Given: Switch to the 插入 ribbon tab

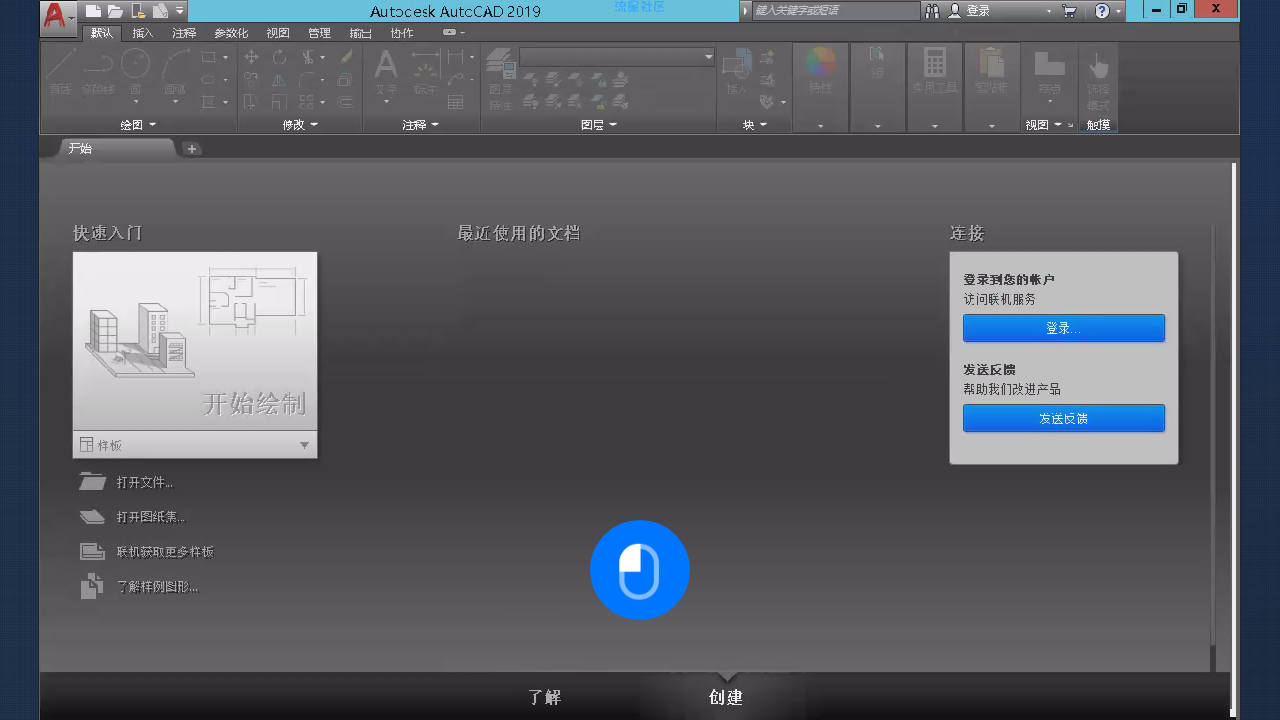Looking at the screenshot, I should click(143, 33).
